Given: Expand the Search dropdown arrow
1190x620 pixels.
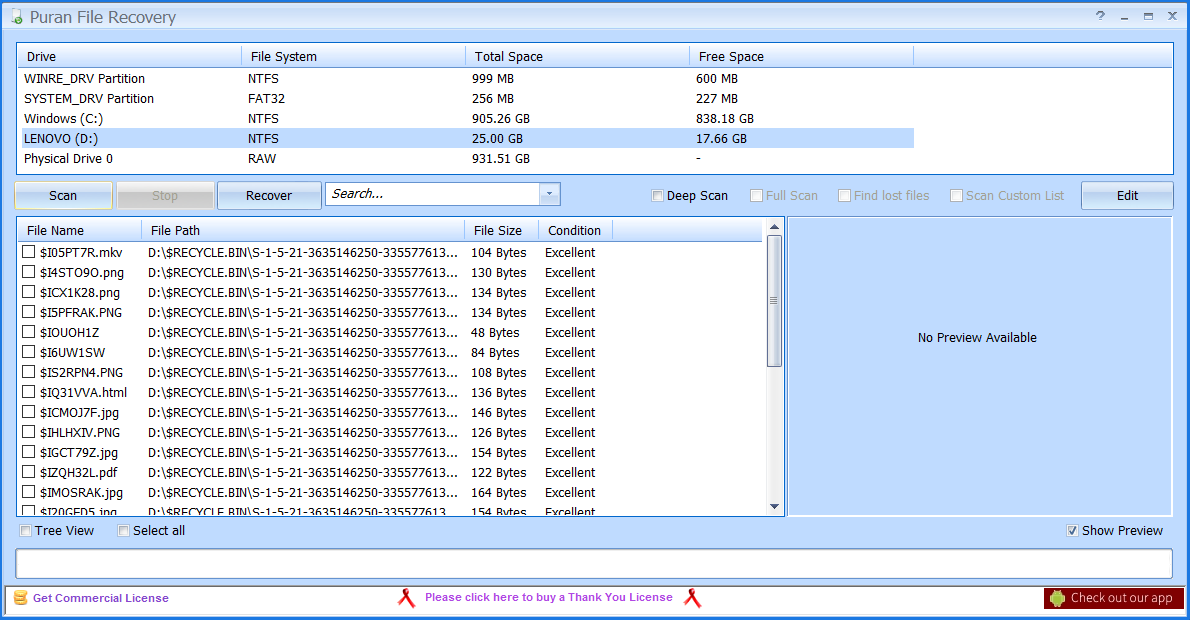Looking at the screenshot, I should 549,194.
